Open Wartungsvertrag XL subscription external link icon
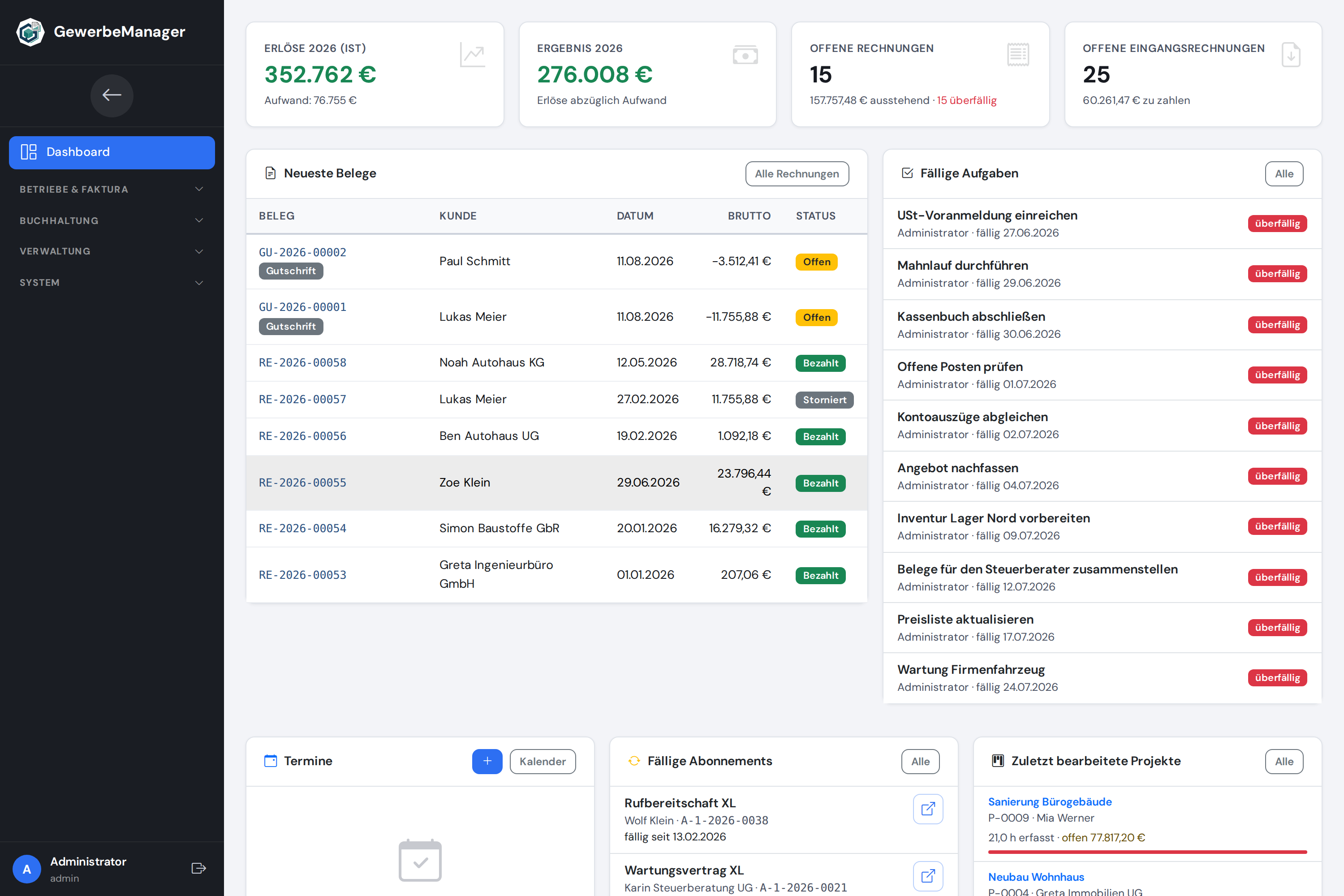Viewport: 1344px width, 896px height. pyautogui.click(x=928, y=876)
